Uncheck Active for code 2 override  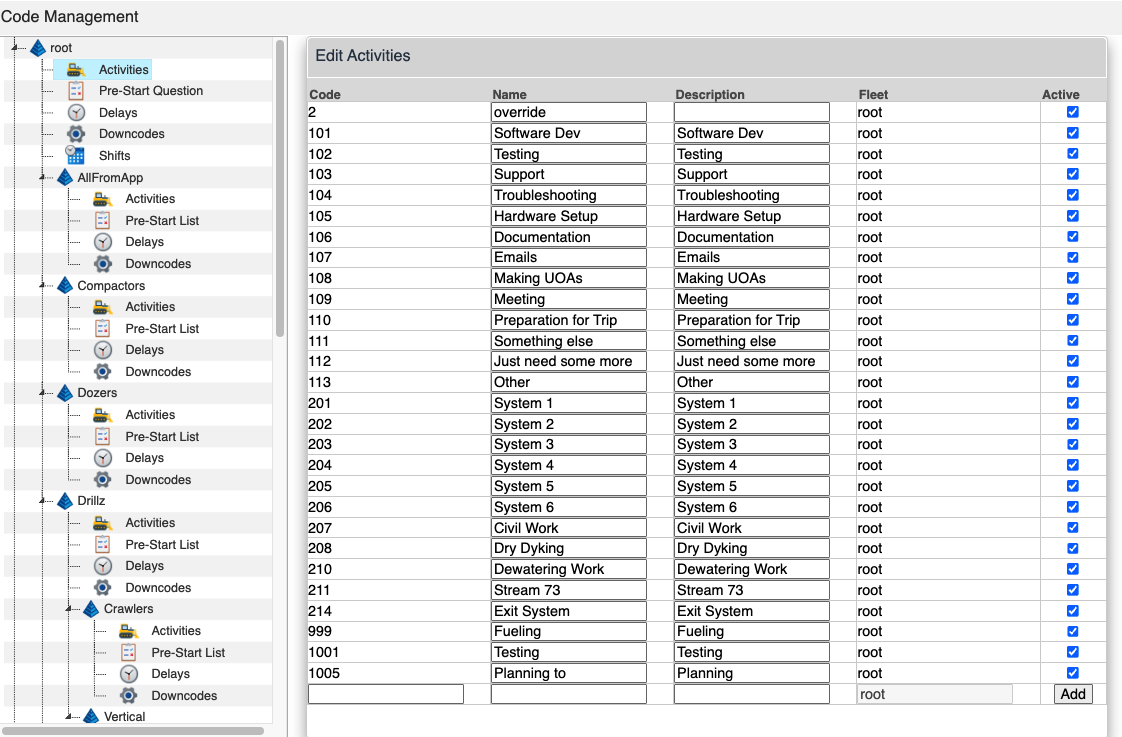click(1073, 112)
